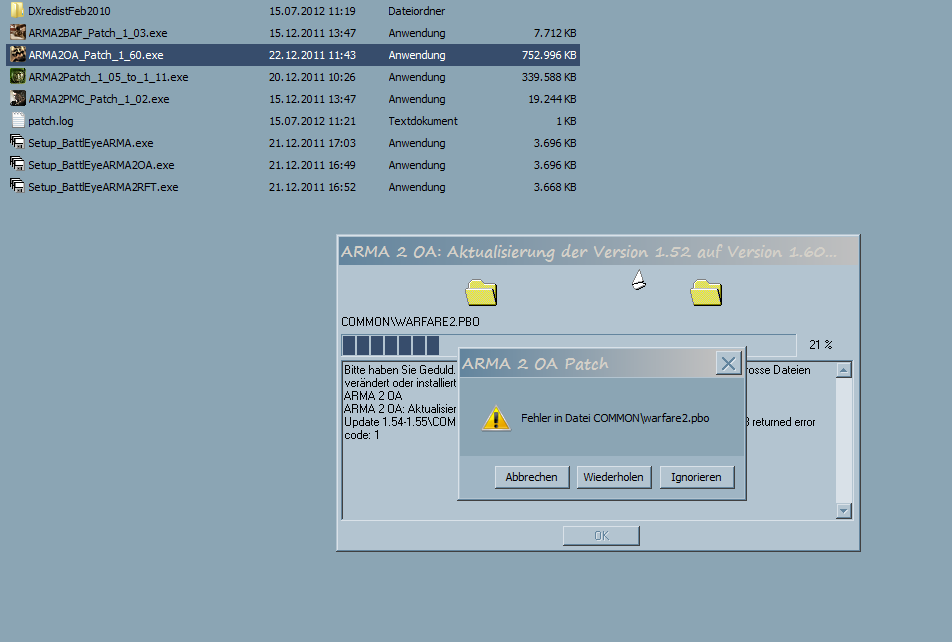
Task: Click the Dateiordner type cell
Action: (x=416, y=11)
